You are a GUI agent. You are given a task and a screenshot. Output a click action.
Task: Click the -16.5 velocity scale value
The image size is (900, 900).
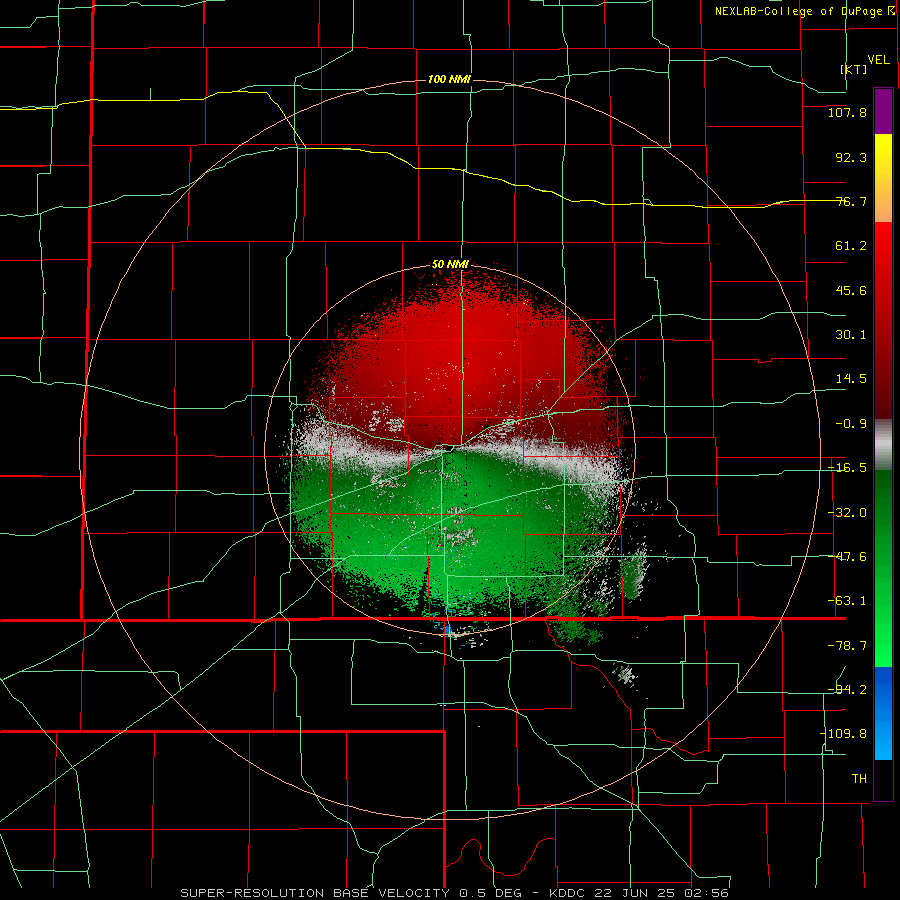[x=847, y=468]
